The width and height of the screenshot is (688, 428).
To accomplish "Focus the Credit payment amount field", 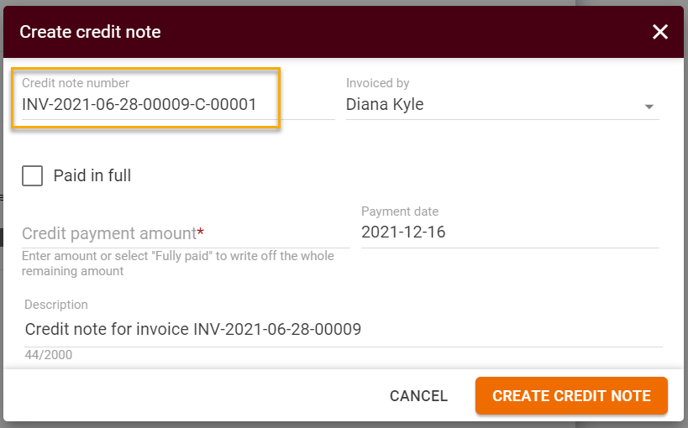I will tap(186, 234).
